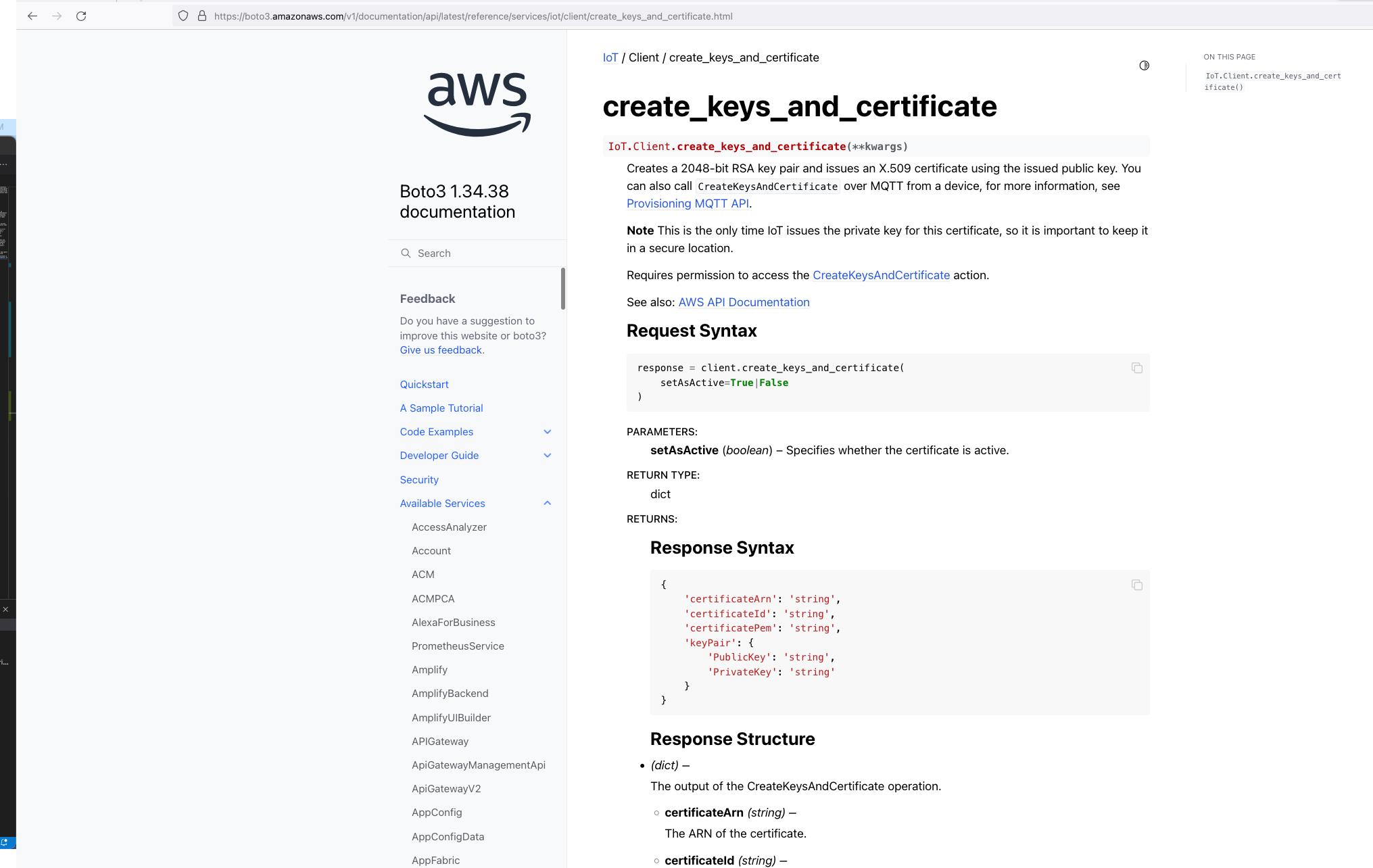Follow the Provisioning MQTT API link
Image resolution: width=1373 pixels, height=868 pixels.
point(688,203)
